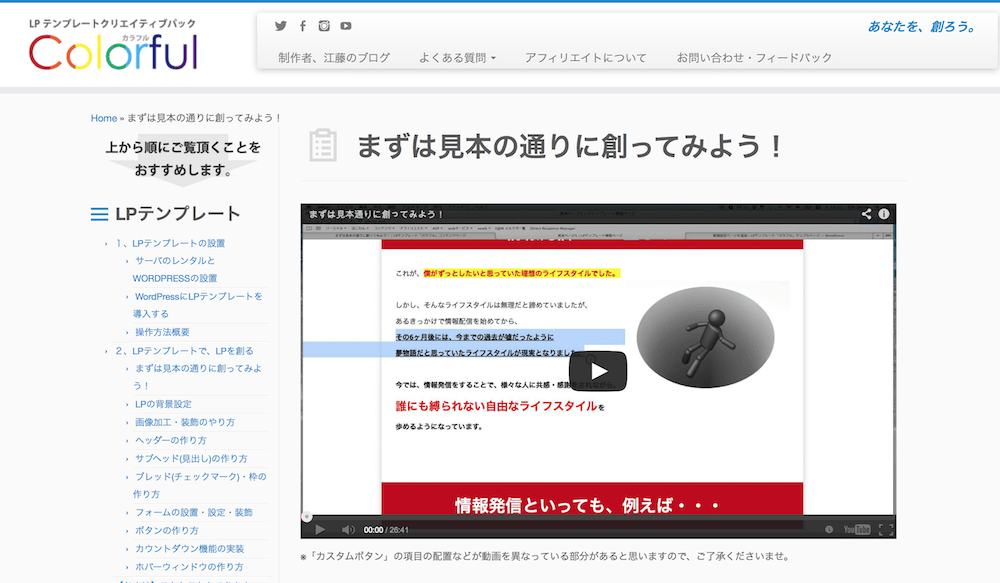The image size is (1000, 583).
Task: Go to お問い合わせ・フィードバック page
Action: (x=754, y=58)
